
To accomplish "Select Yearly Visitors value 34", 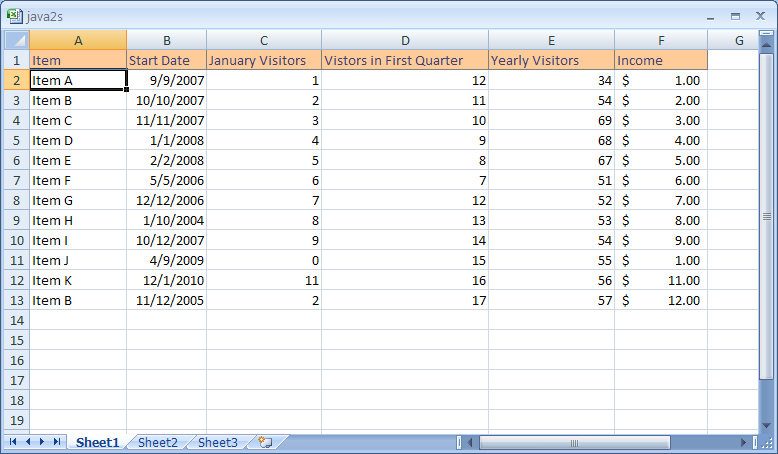I will click(x=552, y=80).
